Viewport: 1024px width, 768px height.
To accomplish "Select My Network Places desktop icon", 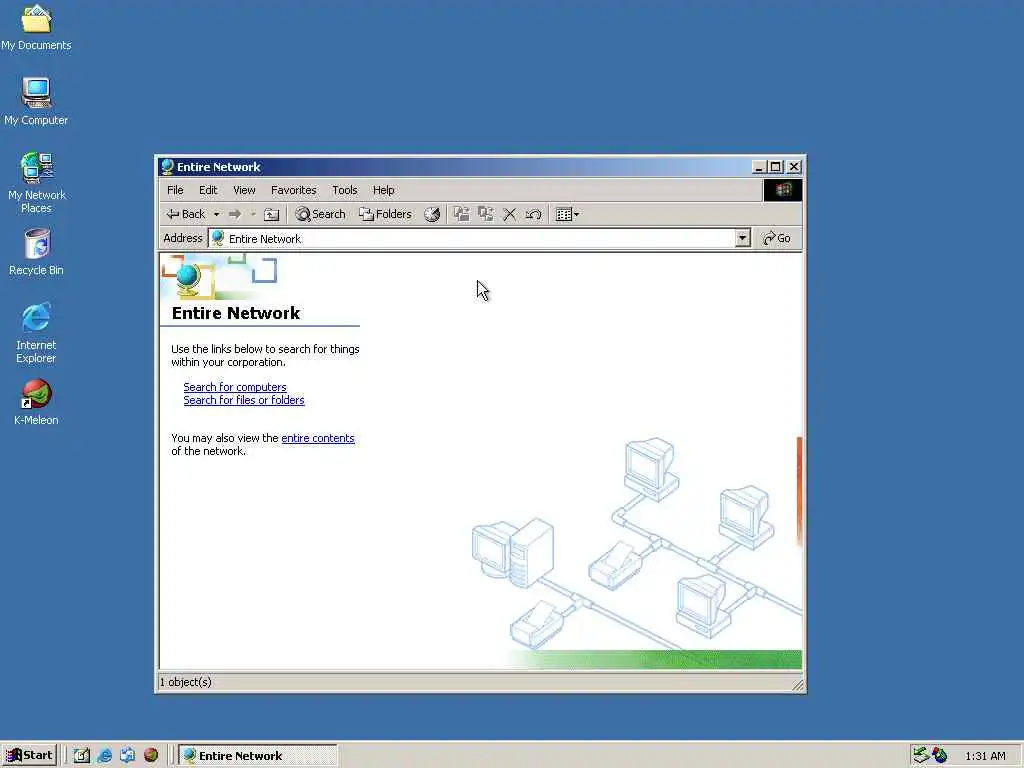I will click(x=37, y=182).
